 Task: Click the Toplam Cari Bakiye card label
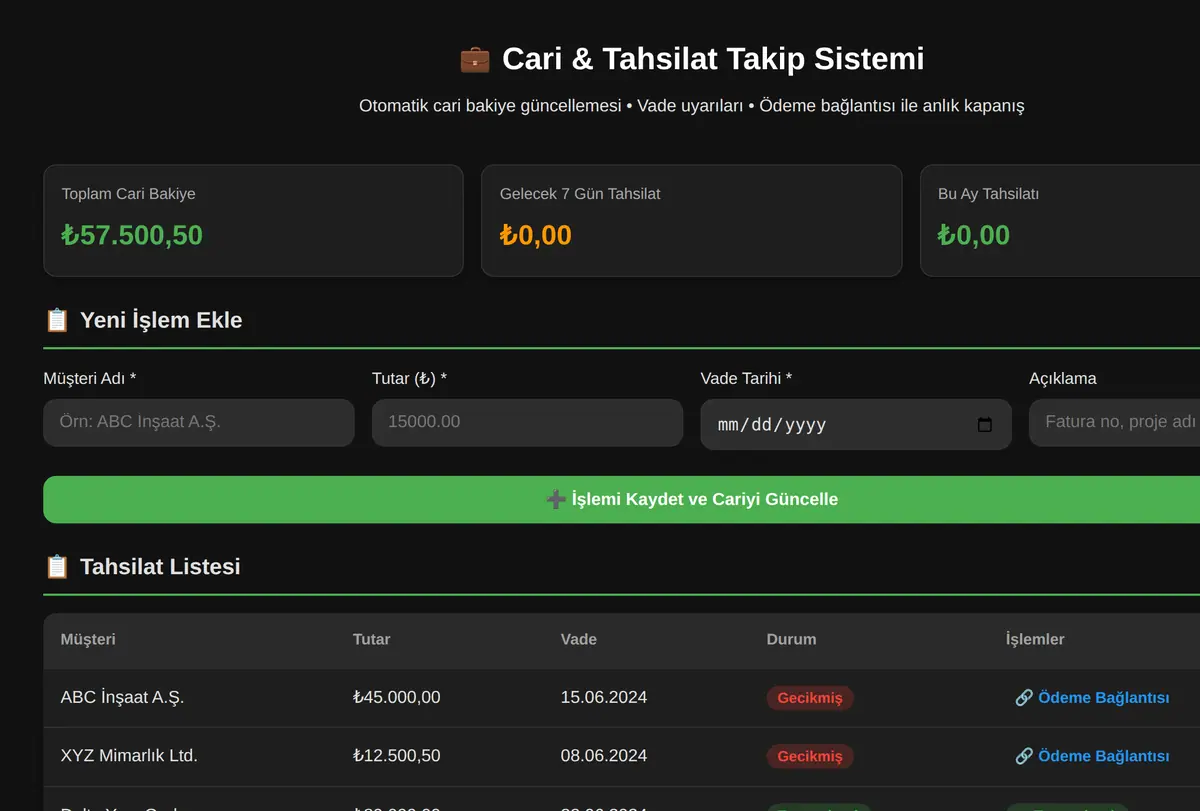pyautogui.click(x=129, y=194)
